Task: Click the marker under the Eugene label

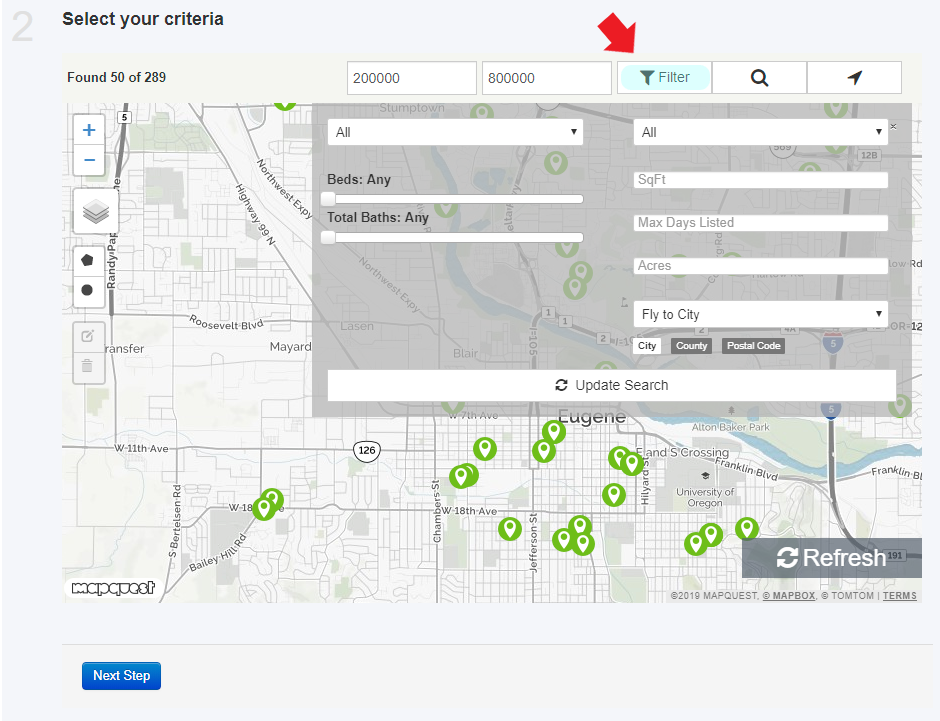Action: click(553, 432)
